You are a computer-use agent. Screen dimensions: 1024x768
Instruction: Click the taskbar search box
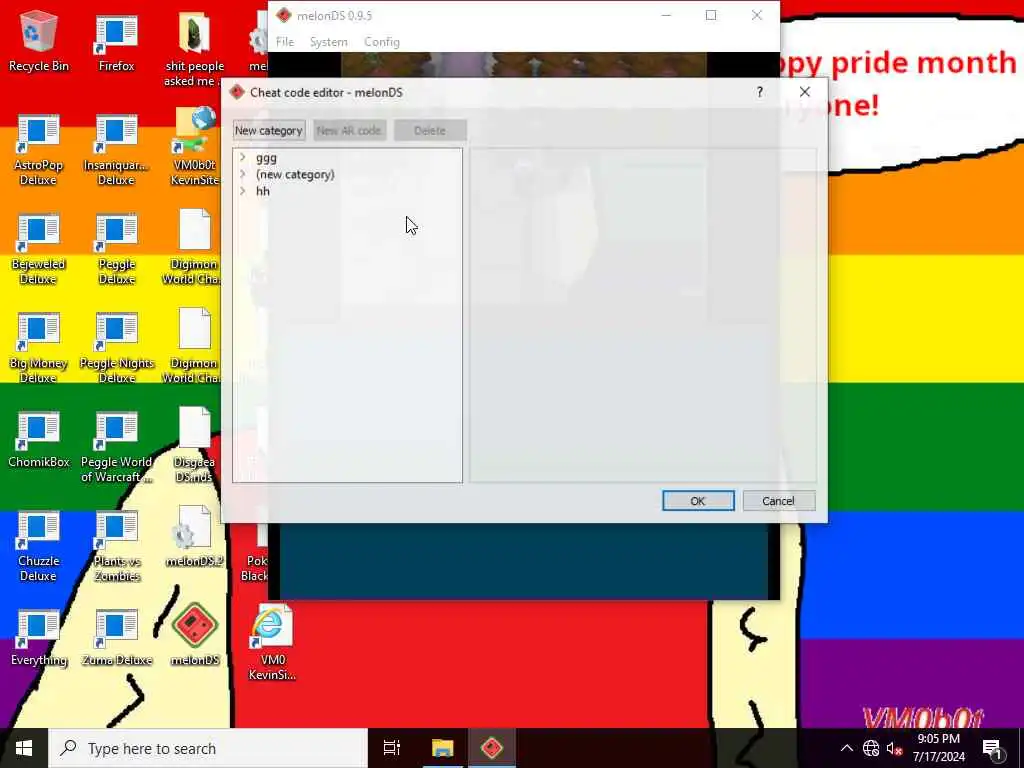208,748
